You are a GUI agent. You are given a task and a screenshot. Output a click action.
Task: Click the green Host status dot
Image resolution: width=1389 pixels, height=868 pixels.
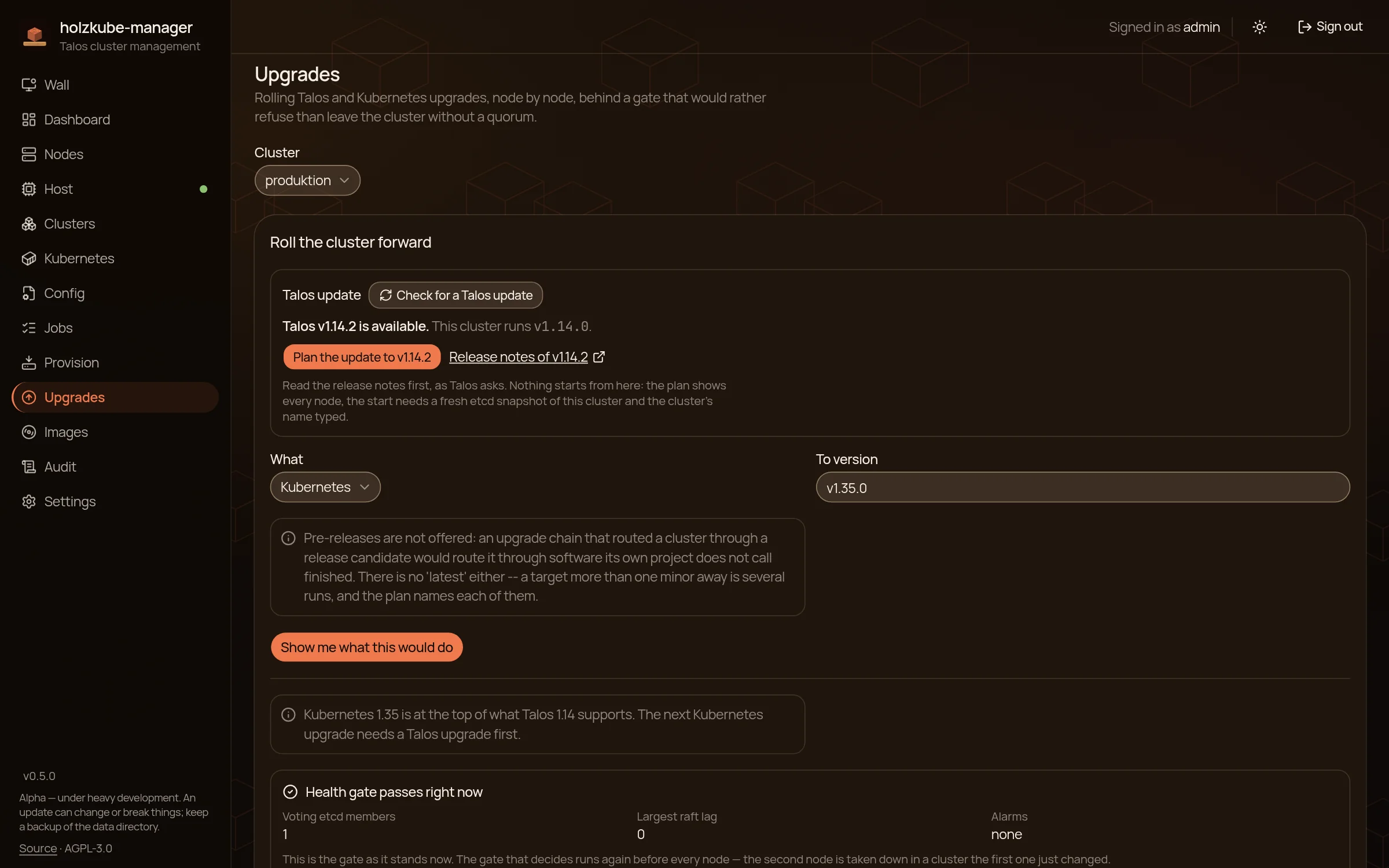[x=203, y=189]
